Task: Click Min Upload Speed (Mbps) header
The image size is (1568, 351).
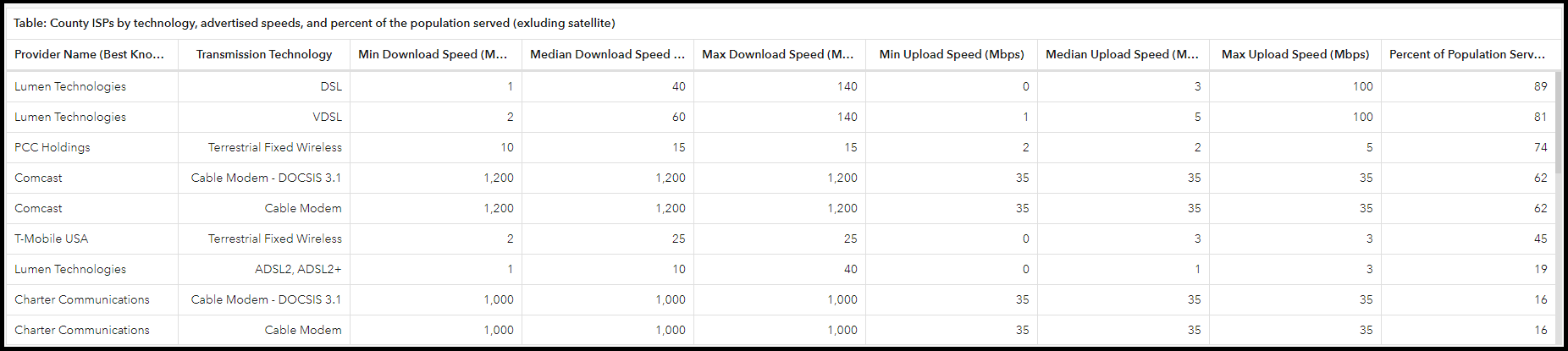Action: [x=952, y=54]
